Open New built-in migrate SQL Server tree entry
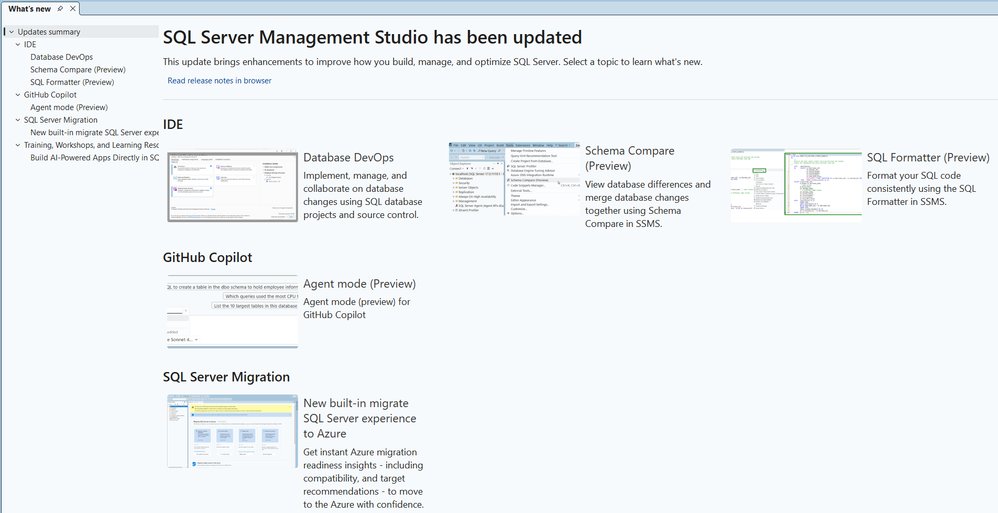 point(94,132)
